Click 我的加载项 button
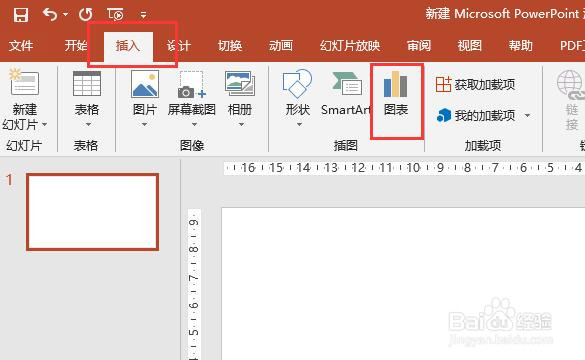 [x=476, y=115]
